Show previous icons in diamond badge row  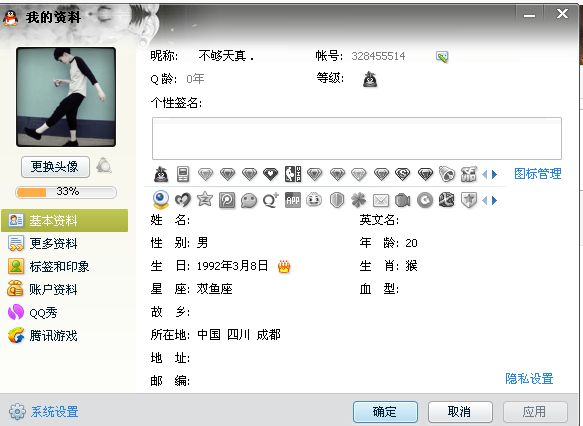point(484,174)
